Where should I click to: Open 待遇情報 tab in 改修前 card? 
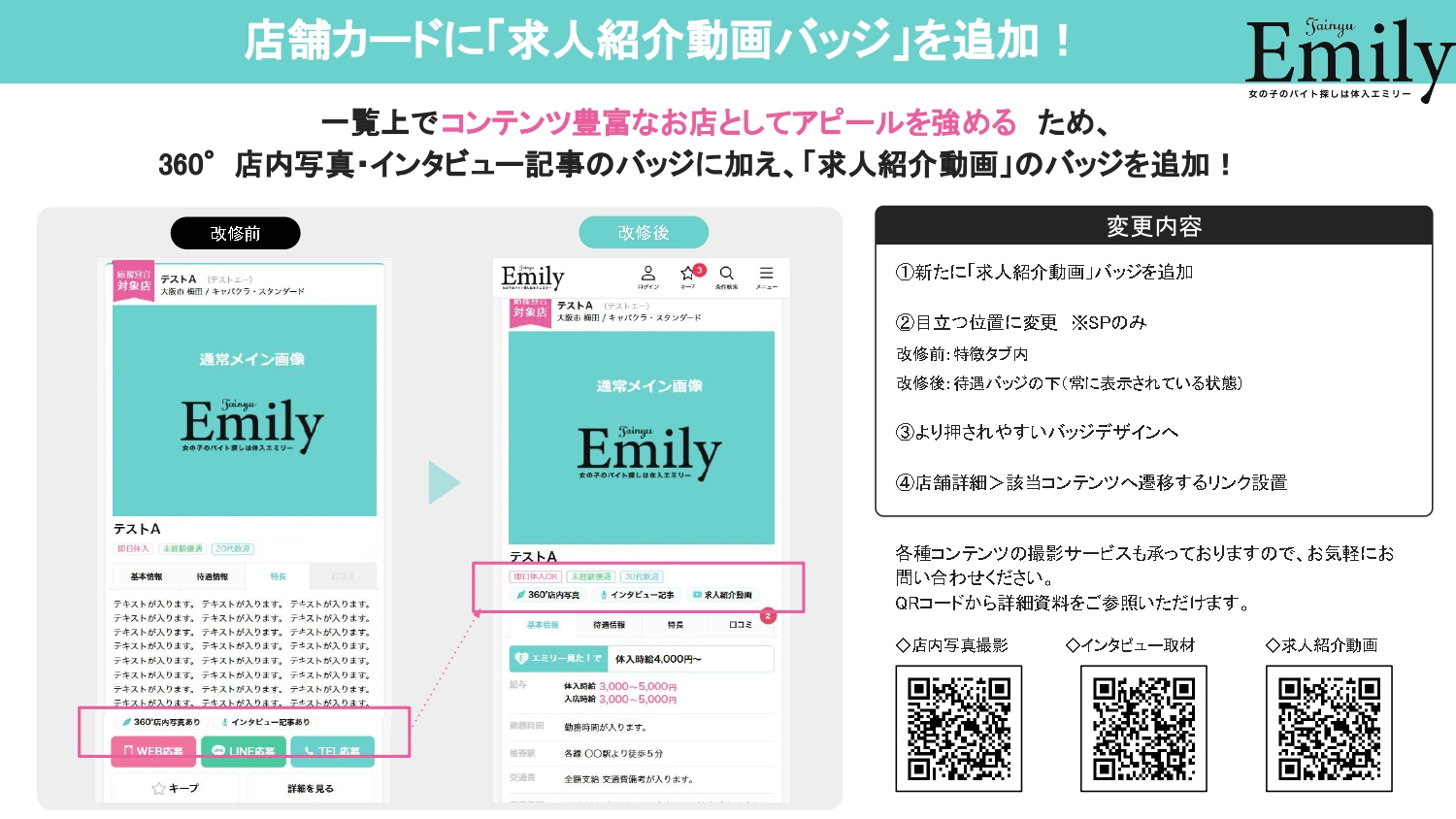[x=213, y=576]
